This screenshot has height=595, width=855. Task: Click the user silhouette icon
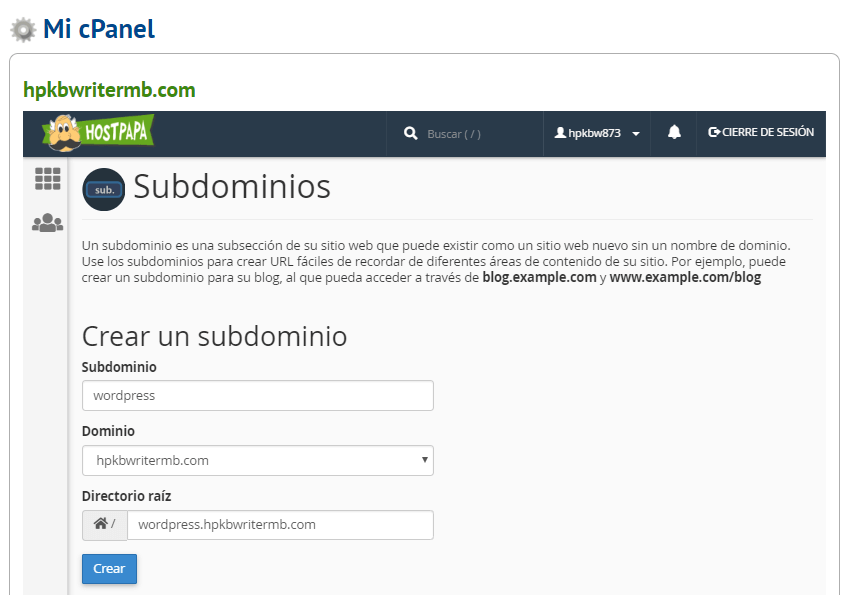tap(560, 133)
